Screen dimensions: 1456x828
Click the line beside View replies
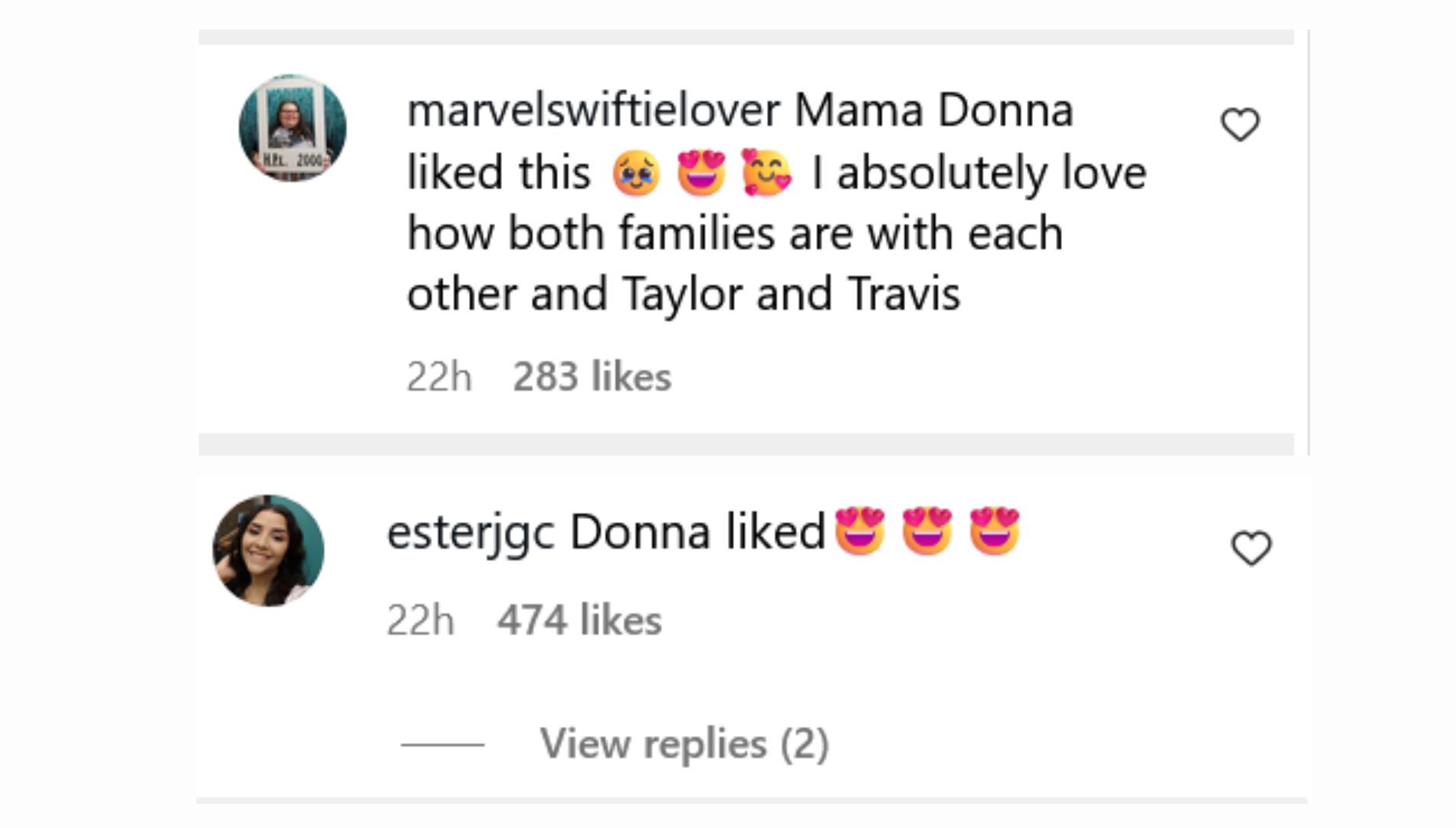[x=442, y=744]
